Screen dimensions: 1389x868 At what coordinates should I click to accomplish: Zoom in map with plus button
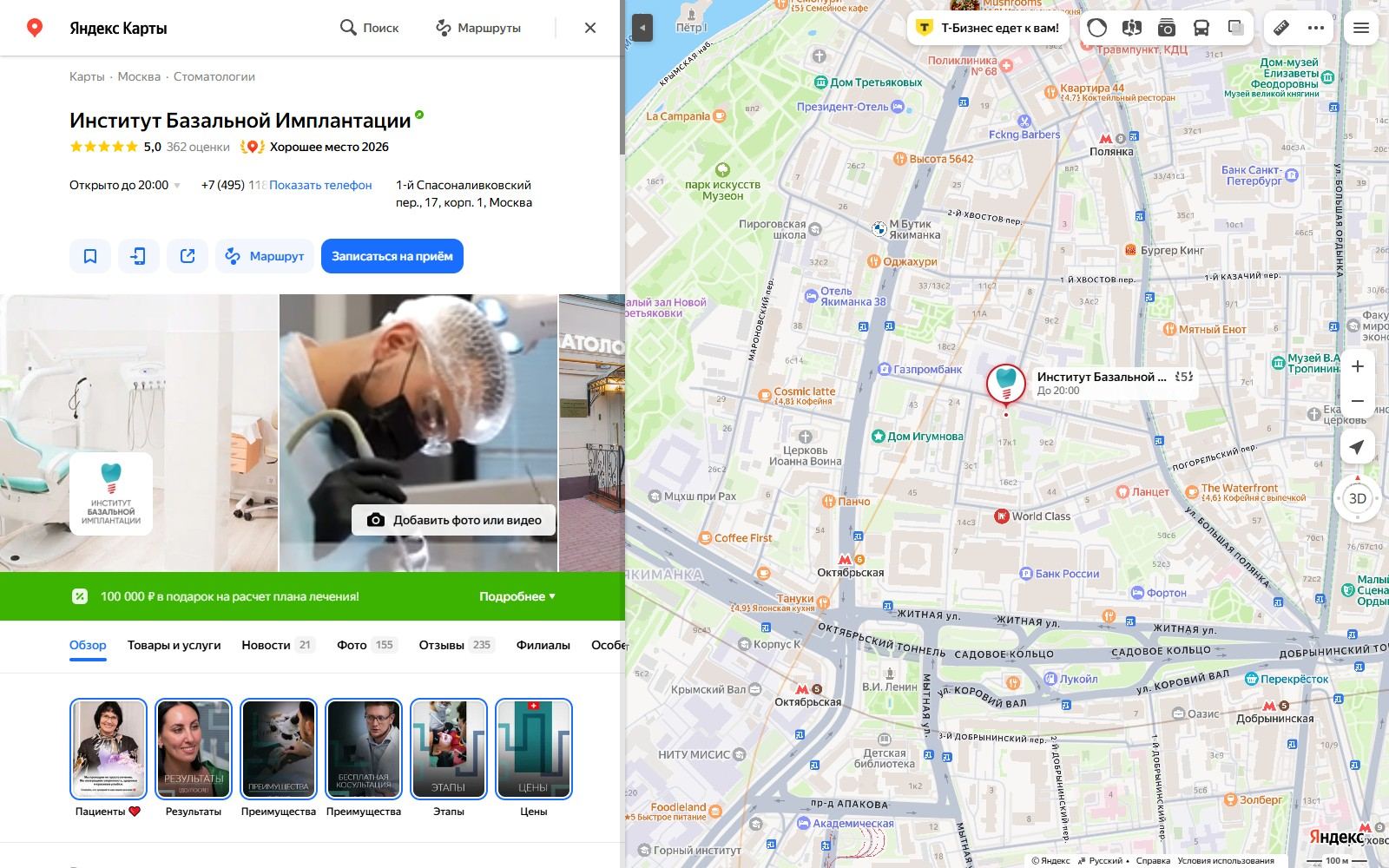pyautogui.click(x=1358, y=366)
